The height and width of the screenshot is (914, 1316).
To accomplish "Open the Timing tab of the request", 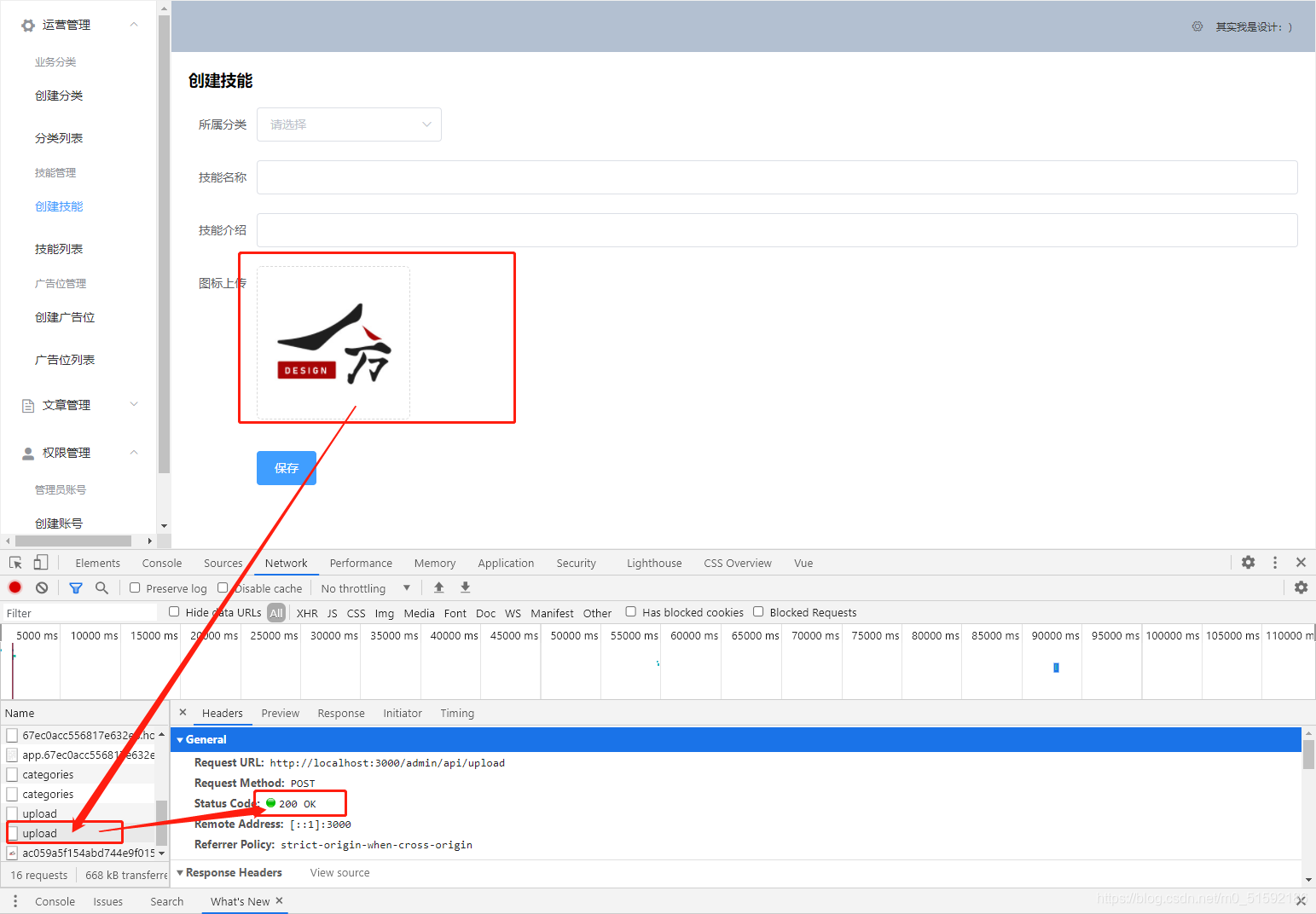I will 457,713.
